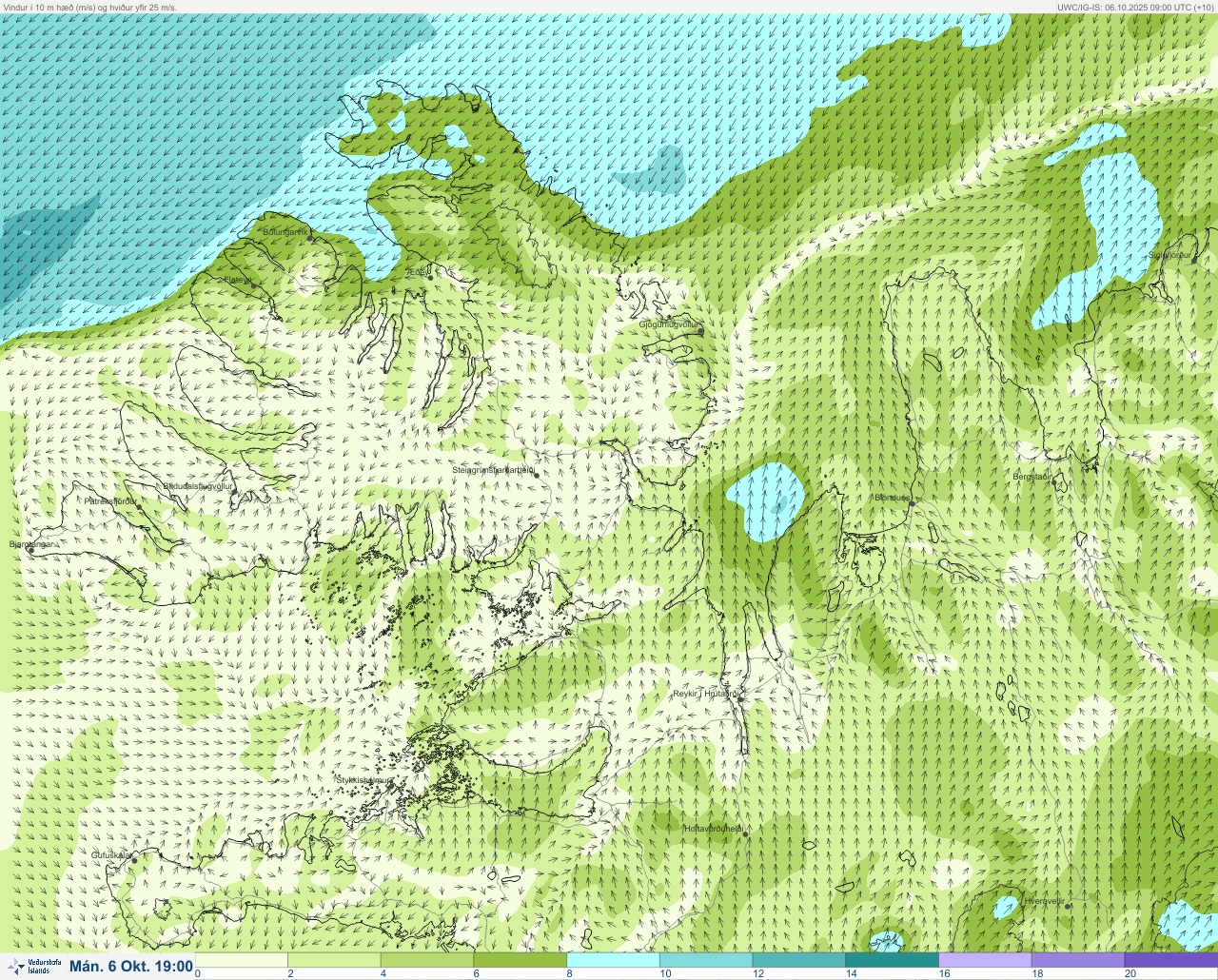This screenshot has height=980, width=1218.
Task: Select the Æðey station marker
Action: click(430, 276)
